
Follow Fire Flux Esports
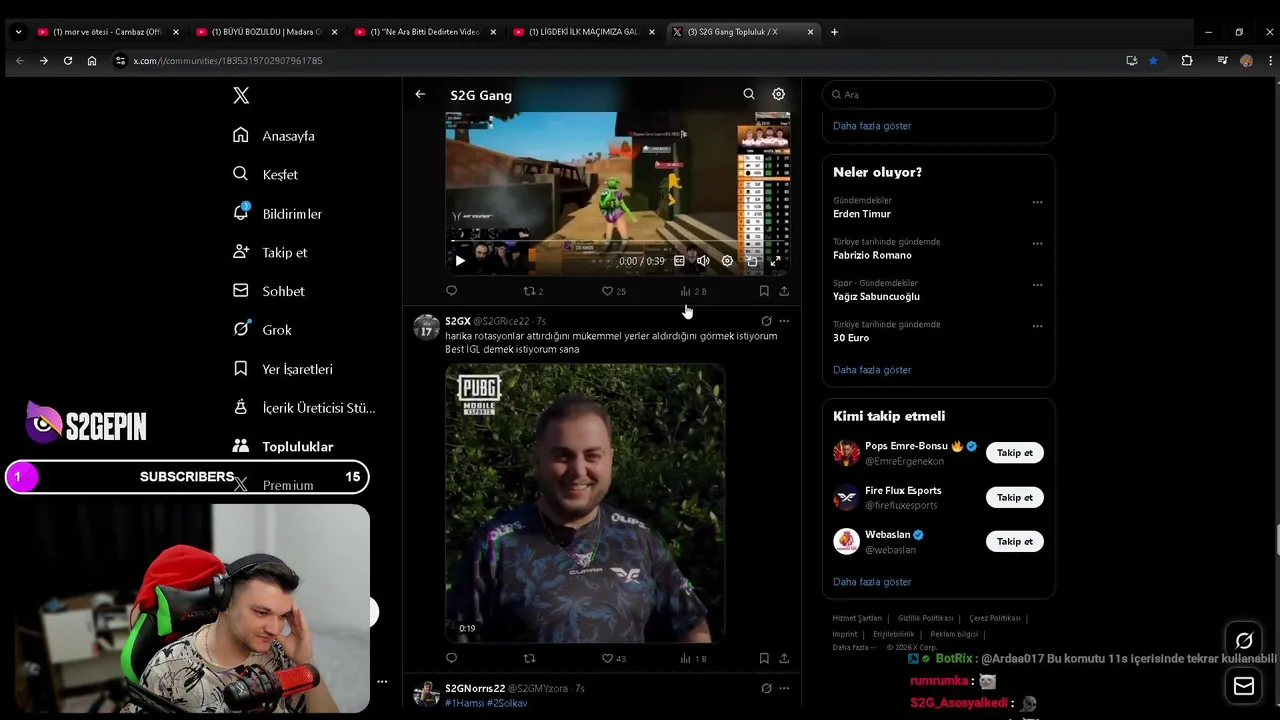[1014, 497]
